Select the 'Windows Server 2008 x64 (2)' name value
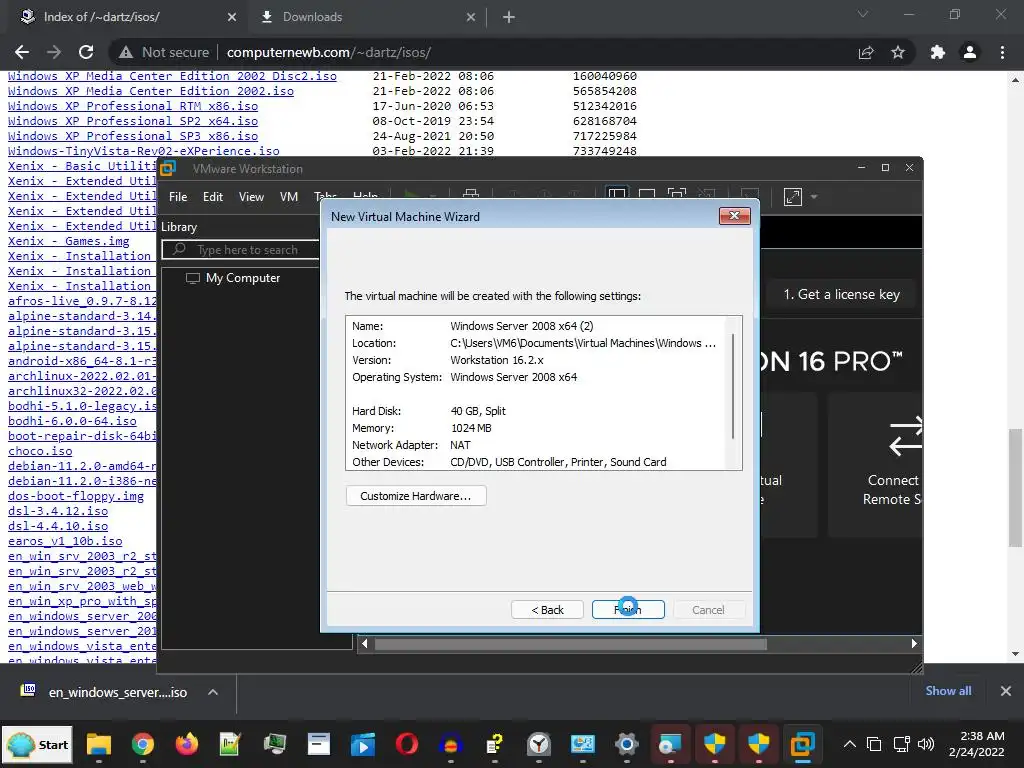 521,326
